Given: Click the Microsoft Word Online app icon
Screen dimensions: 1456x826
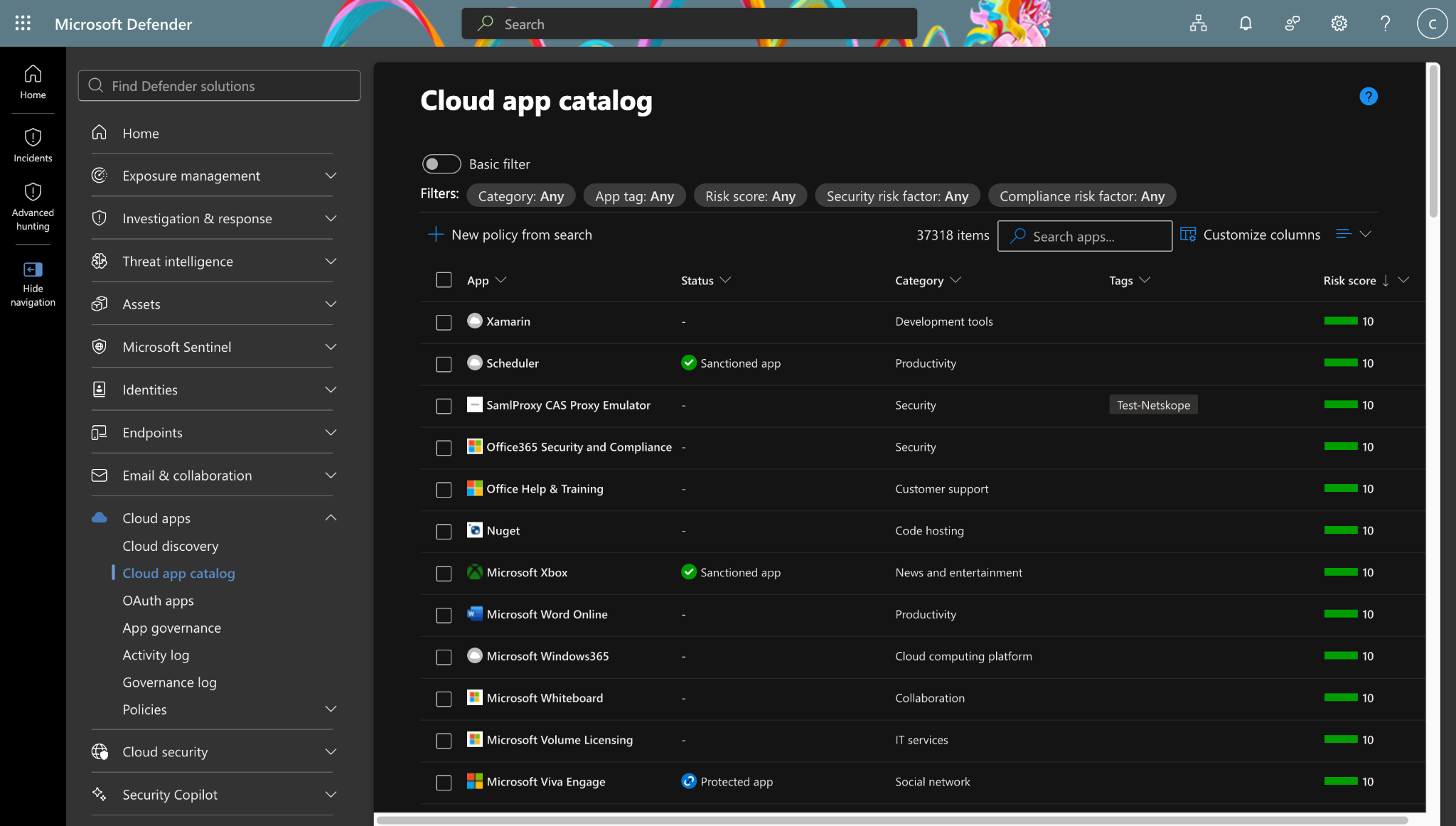Looking at the screenshot, I should pyautogui.click(x=475, y=614).
